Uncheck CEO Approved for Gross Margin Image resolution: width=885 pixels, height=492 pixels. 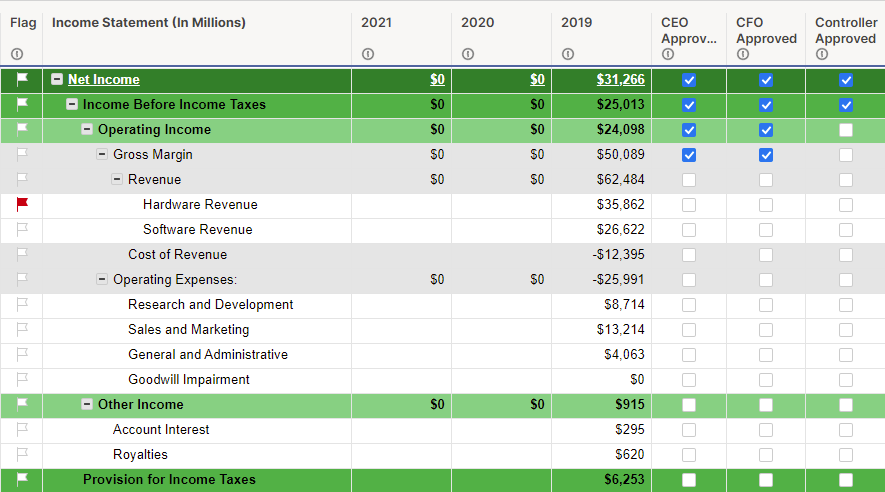(689, 155)
